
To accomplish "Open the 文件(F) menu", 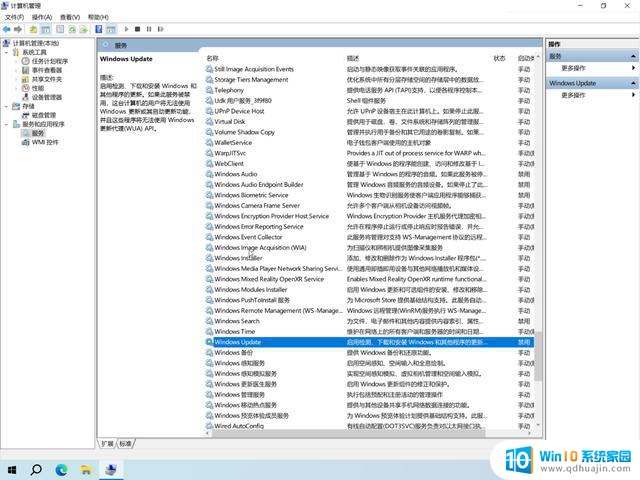I will tap(14, 17).
